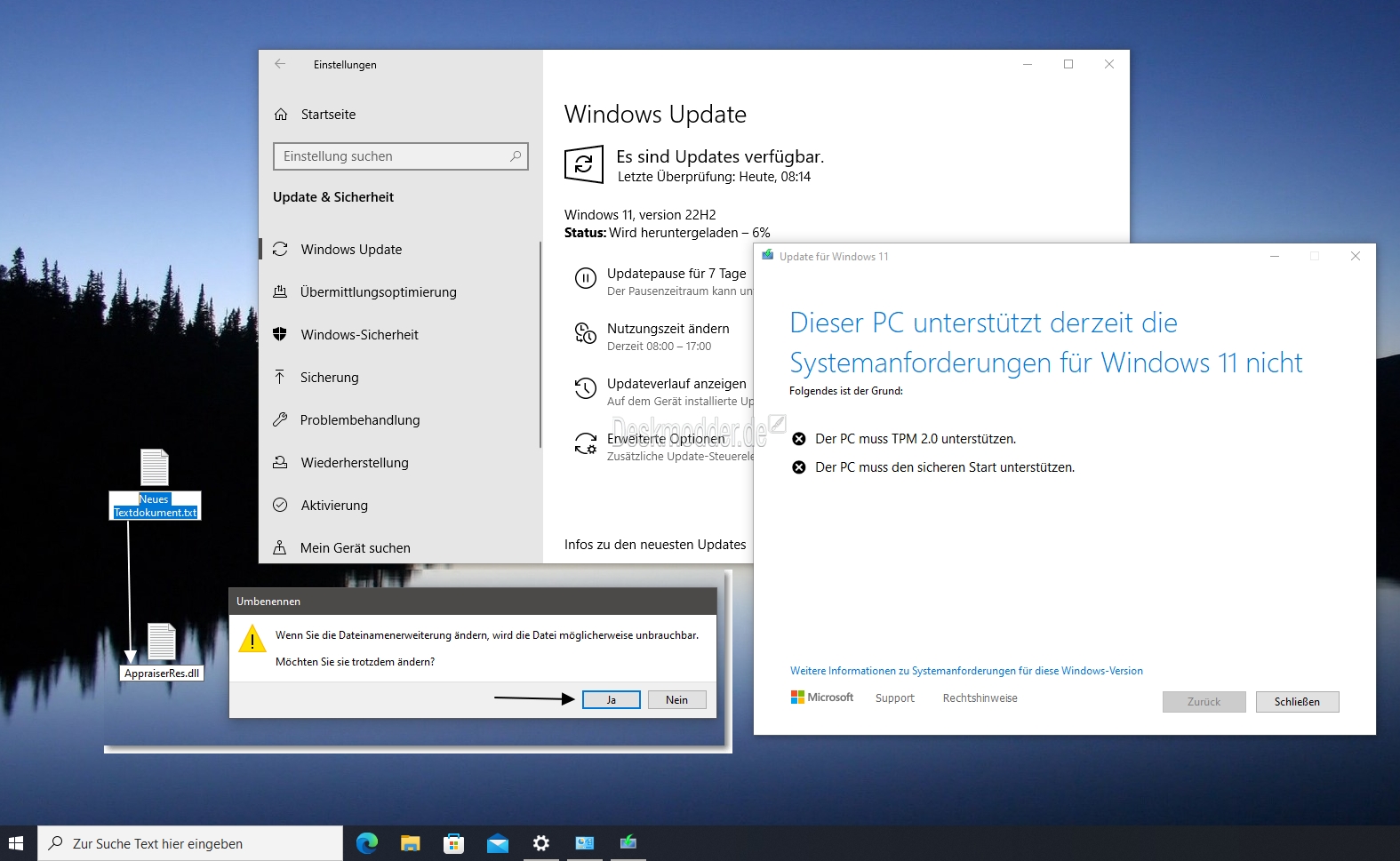Screen dimensions: 1400x861
Task: Click the Microsoft logo in update window
Action: [822, 698]
